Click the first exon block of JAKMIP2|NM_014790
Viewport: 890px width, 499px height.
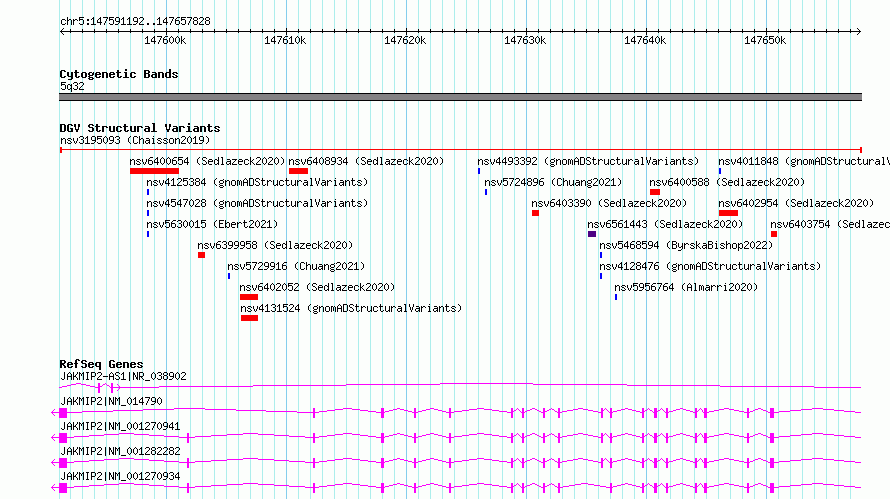click(63, 413)
